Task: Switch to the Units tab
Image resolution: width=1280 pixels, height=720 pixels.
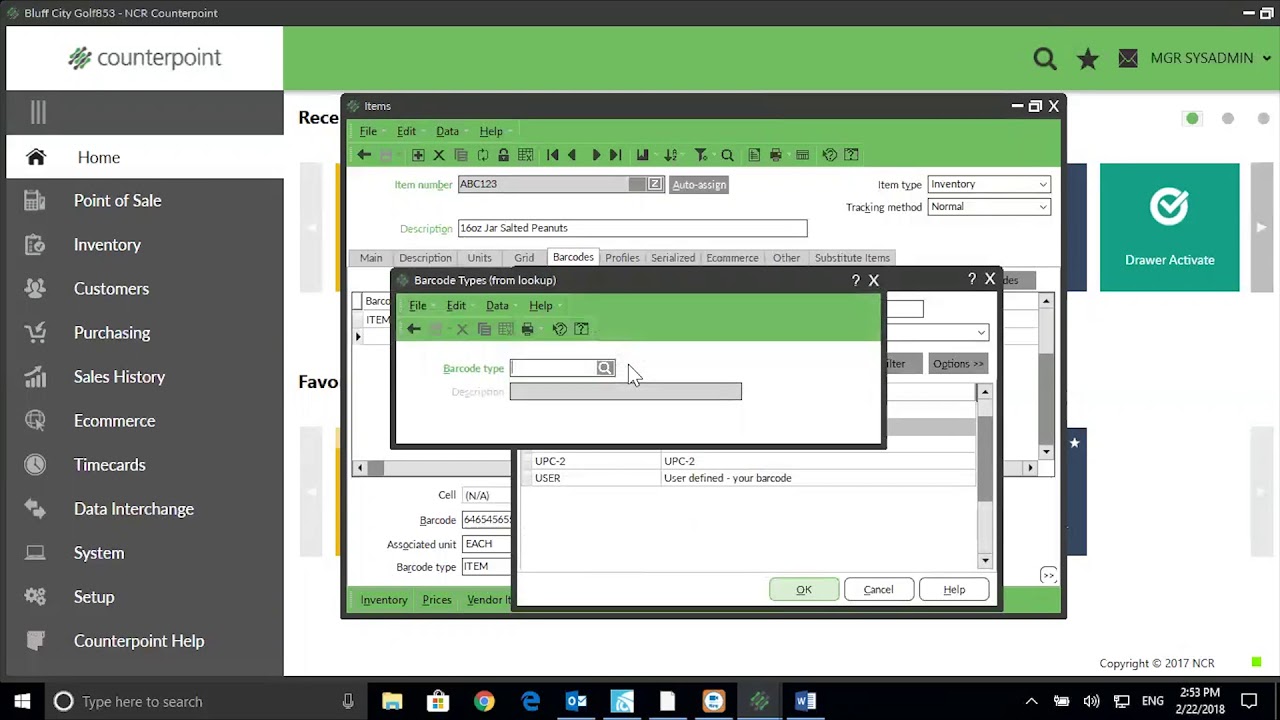Action: (479, 258)
